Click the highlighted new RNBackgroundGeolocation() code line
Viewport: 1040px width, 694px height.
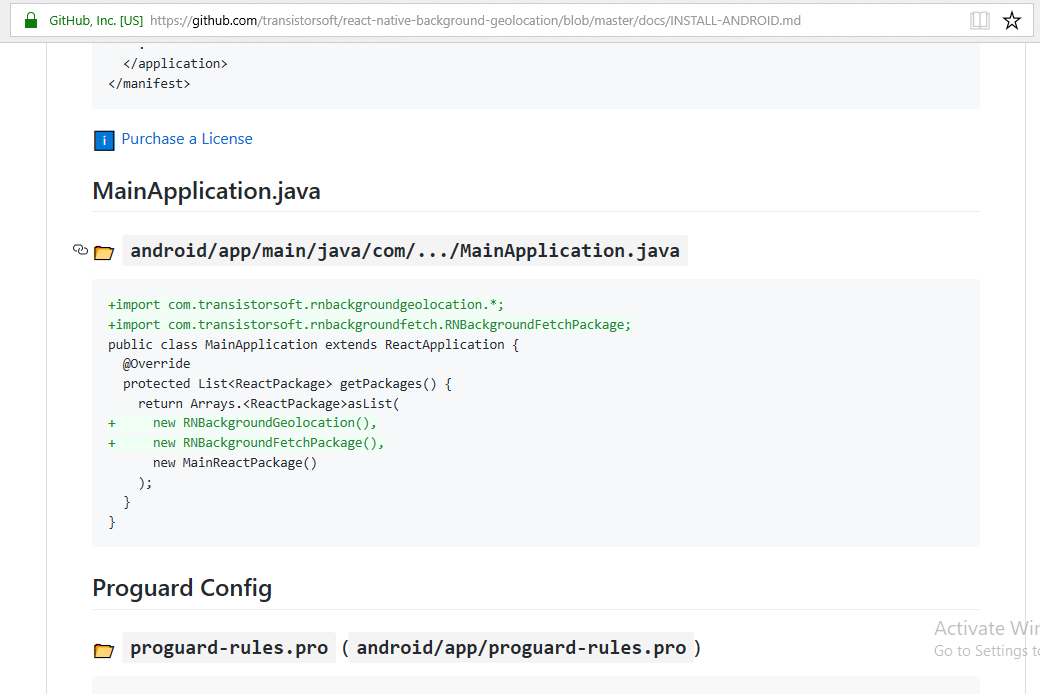(262, 422)
